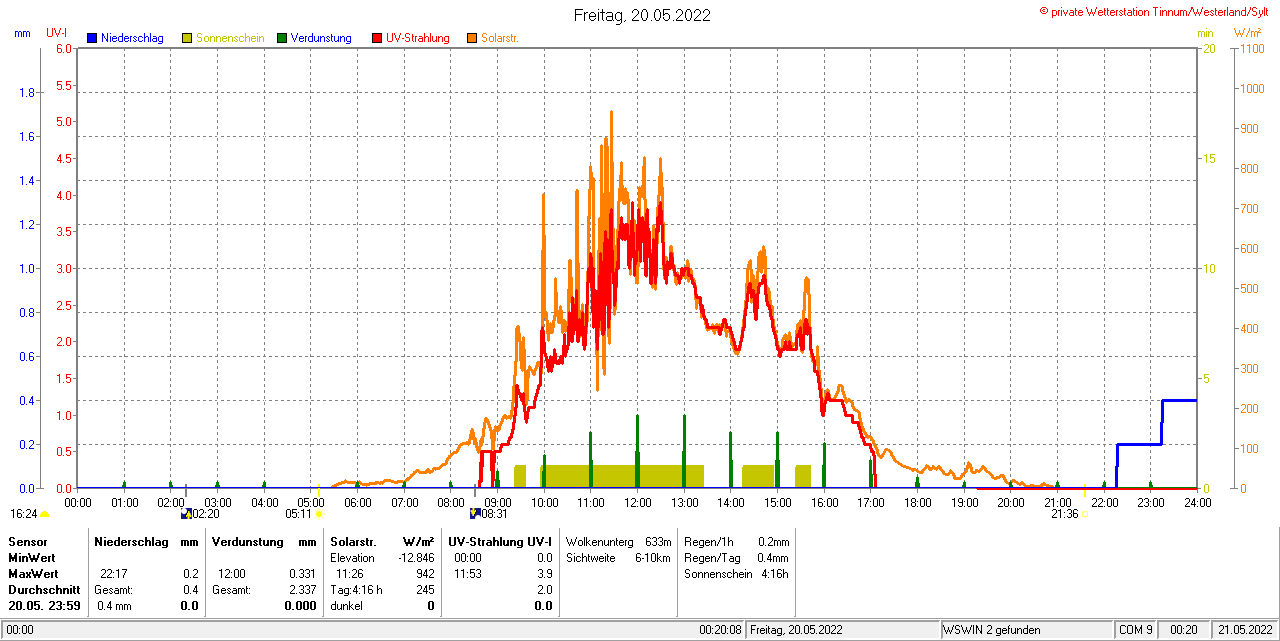This screenshot has height=641, width=1280.
Task: Click the COM 9 status bar field
Action: (1136, 630)
